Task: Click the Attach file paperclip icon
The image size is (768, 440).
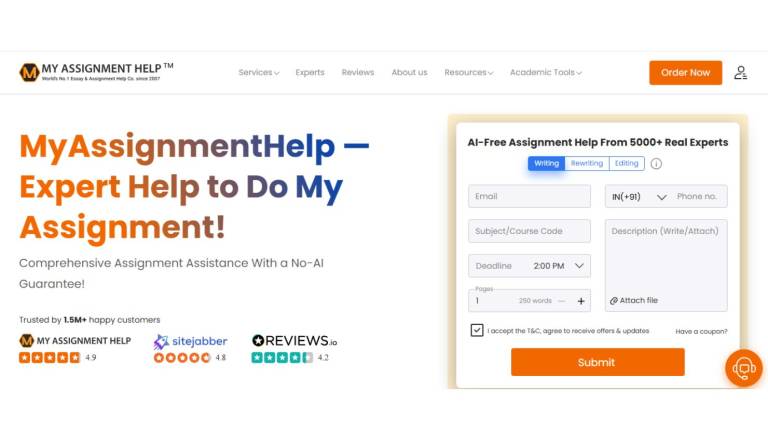Action: 613,301
